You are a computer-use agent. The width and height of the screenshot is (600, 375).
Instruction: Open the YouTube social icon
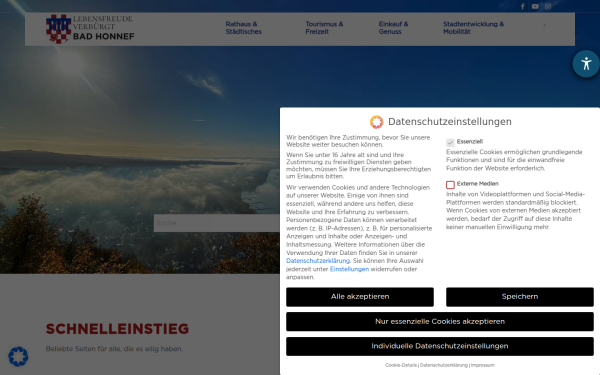pyautogui.click(x=535, y=7)
